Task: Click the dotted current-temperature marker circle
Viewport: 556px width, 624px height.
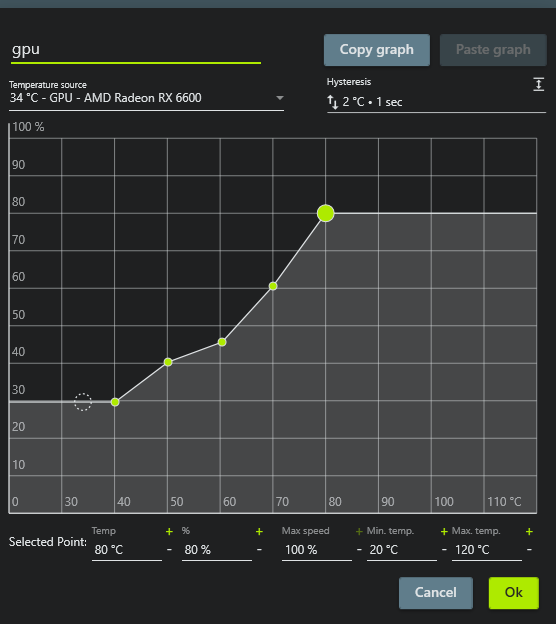Action: coord(83,402)
